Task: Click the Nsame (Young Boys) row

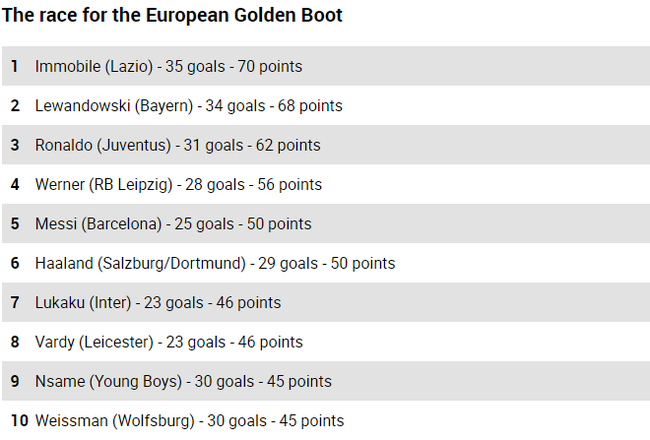Action: click(x=326, y=381)
